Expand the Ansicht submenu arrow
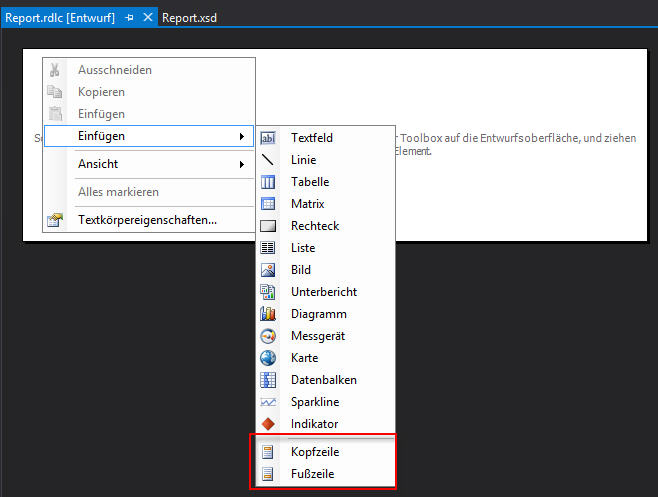The width and height of the screenshot is (658, 497). click(x=241, y=164)
